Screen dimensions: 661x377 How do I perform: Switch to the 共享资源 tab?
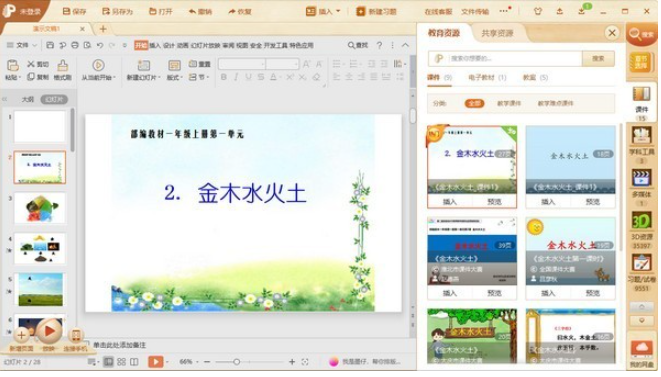pyautogui.click(x=497, y=33)
